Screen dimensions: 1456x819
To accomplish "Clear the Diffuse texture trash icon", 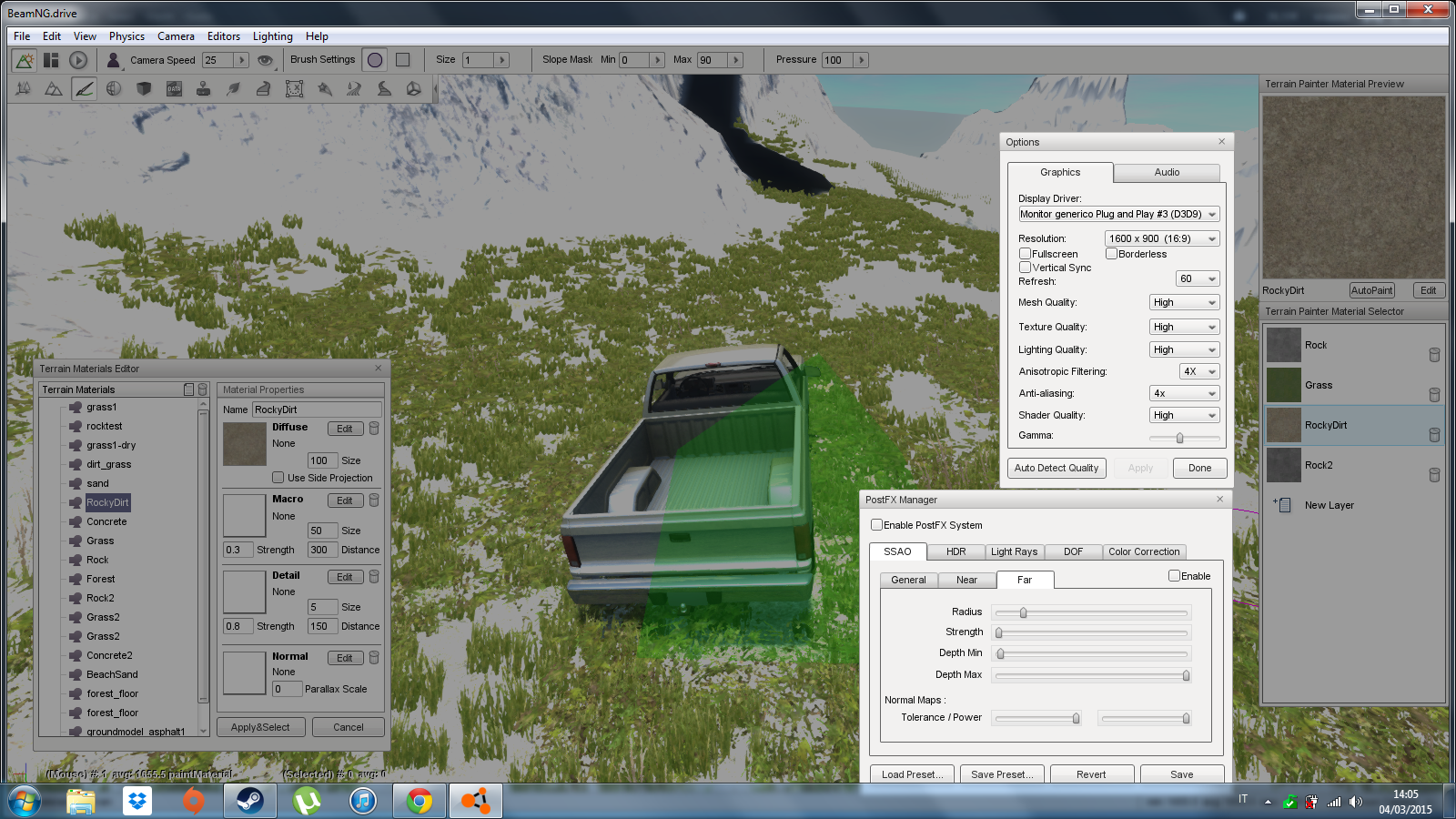I will pyautogui.click(x=374, y=428).
